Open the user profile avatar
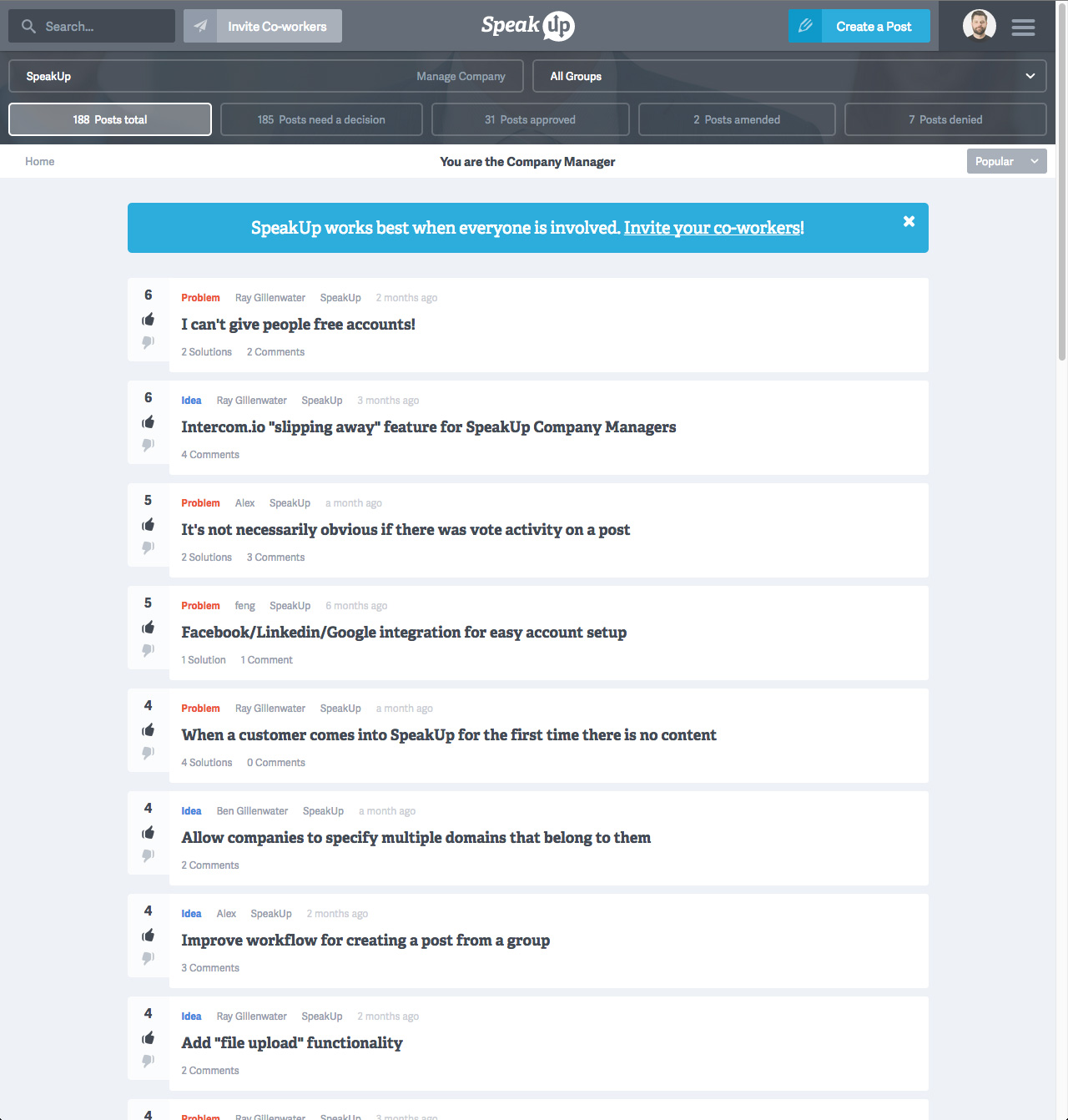The height and width of the screenshot is (1120, 1068). point(980,26)
